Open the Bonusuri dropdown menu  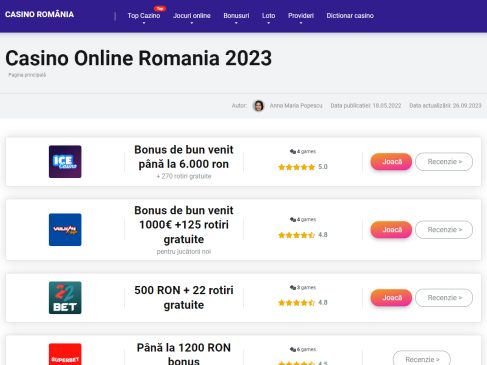(236, 16)
